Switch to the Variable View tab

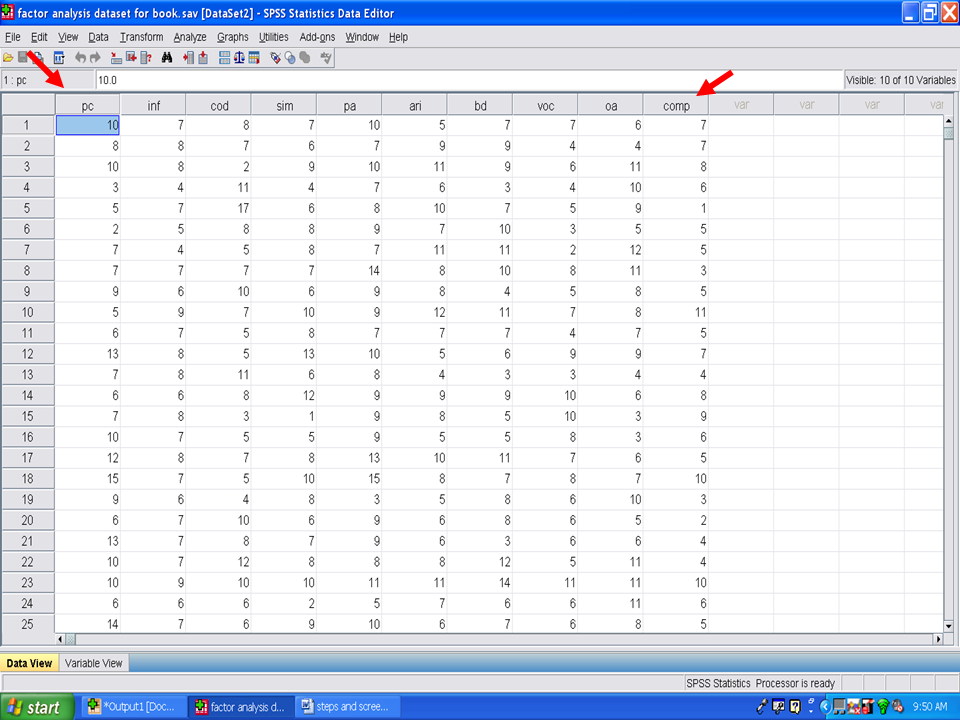93,663
